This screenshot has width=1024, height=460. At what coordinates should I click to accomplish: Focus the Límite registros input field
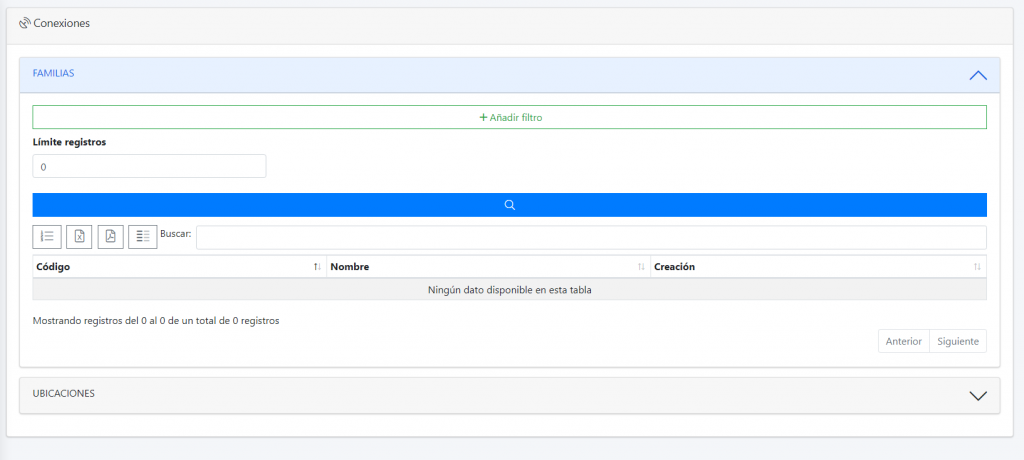tap(149, 166)
